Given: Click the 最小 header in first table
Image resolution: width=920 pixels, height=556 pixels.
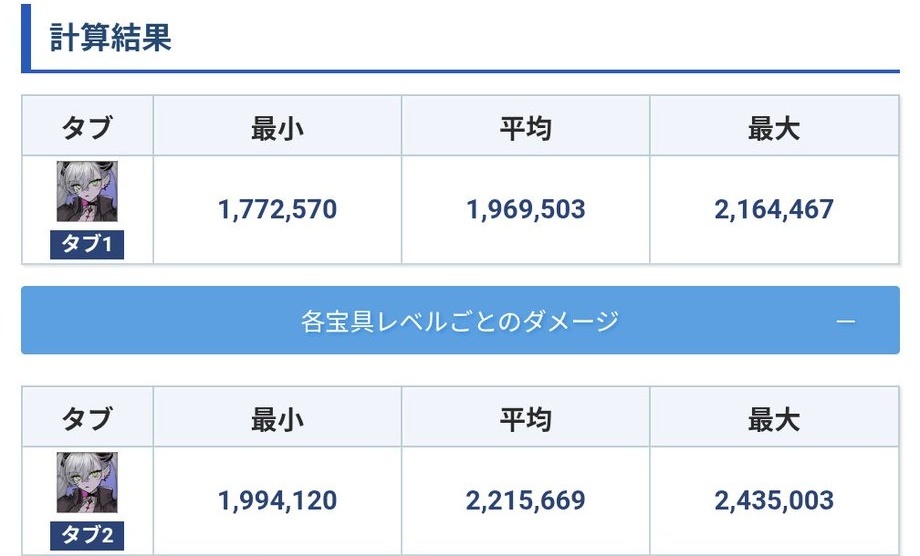Looking at the screenshot, I should (x=278, y=128).
